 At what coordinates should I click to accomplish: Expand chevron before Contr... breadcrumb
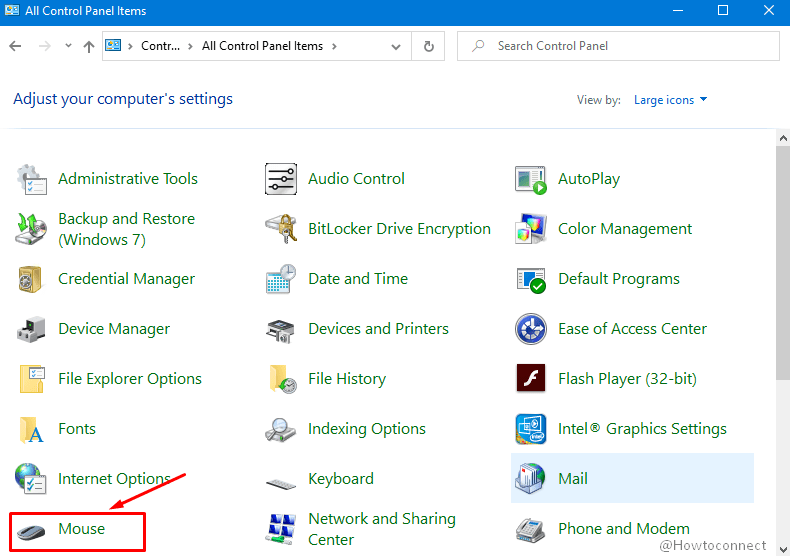coord(130,46)
